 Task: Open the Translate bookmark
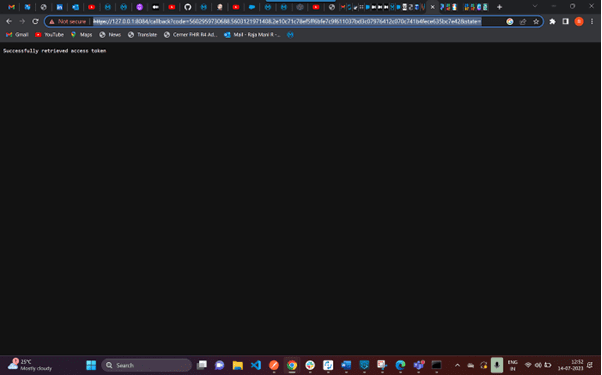(142, 35)
